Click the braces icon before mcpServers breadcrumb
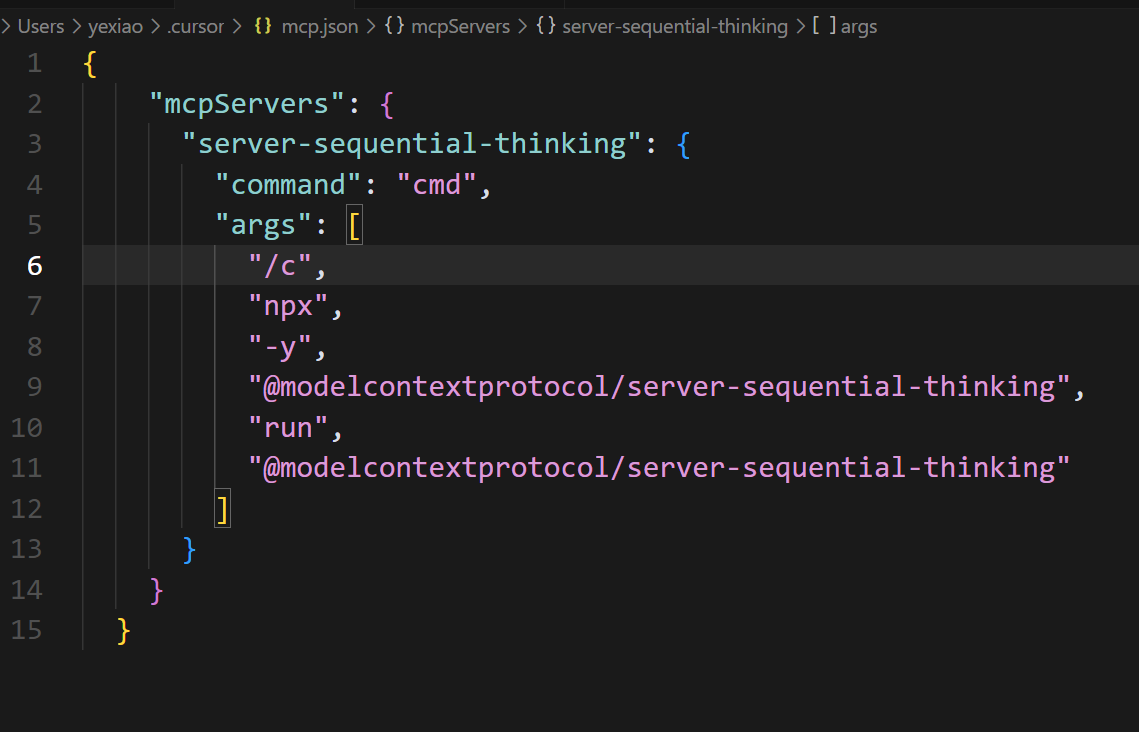 [394, 26]
